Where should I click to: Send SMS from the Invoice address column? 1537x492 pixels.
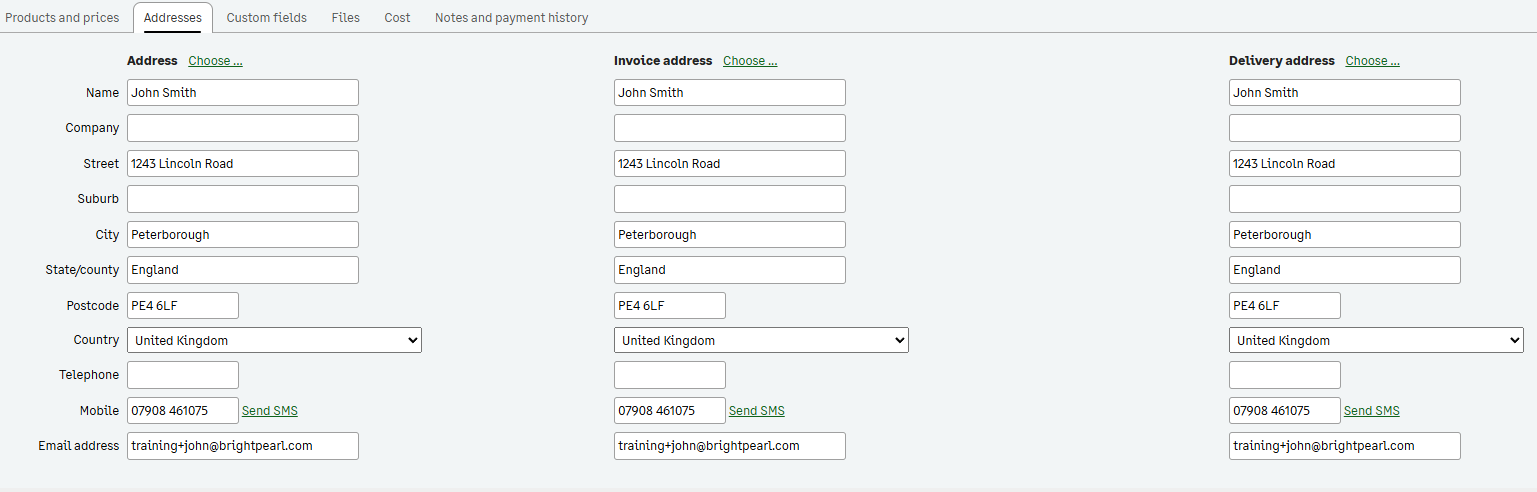point(757,411)
